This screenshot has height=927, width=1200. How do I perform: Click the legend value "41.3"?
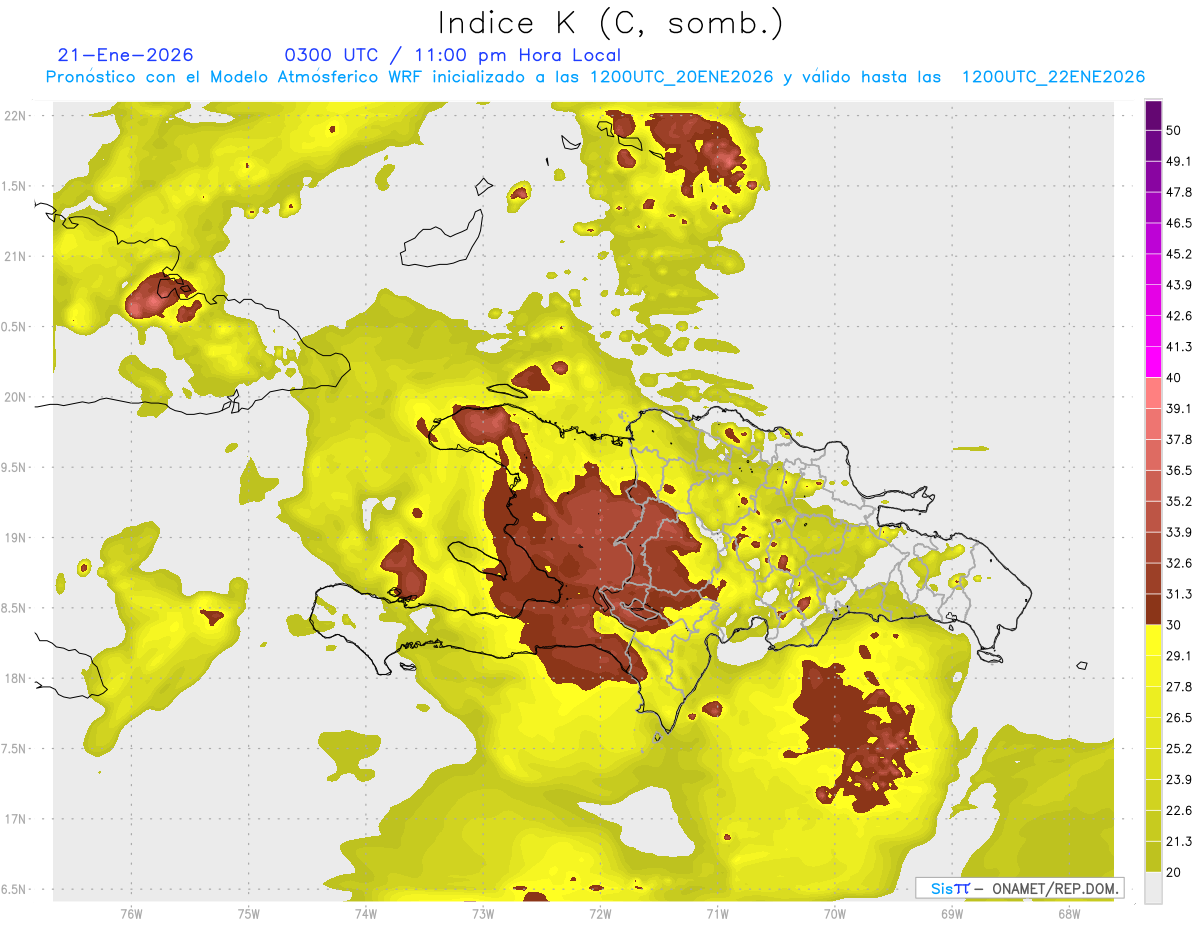tap(1178, 347)
